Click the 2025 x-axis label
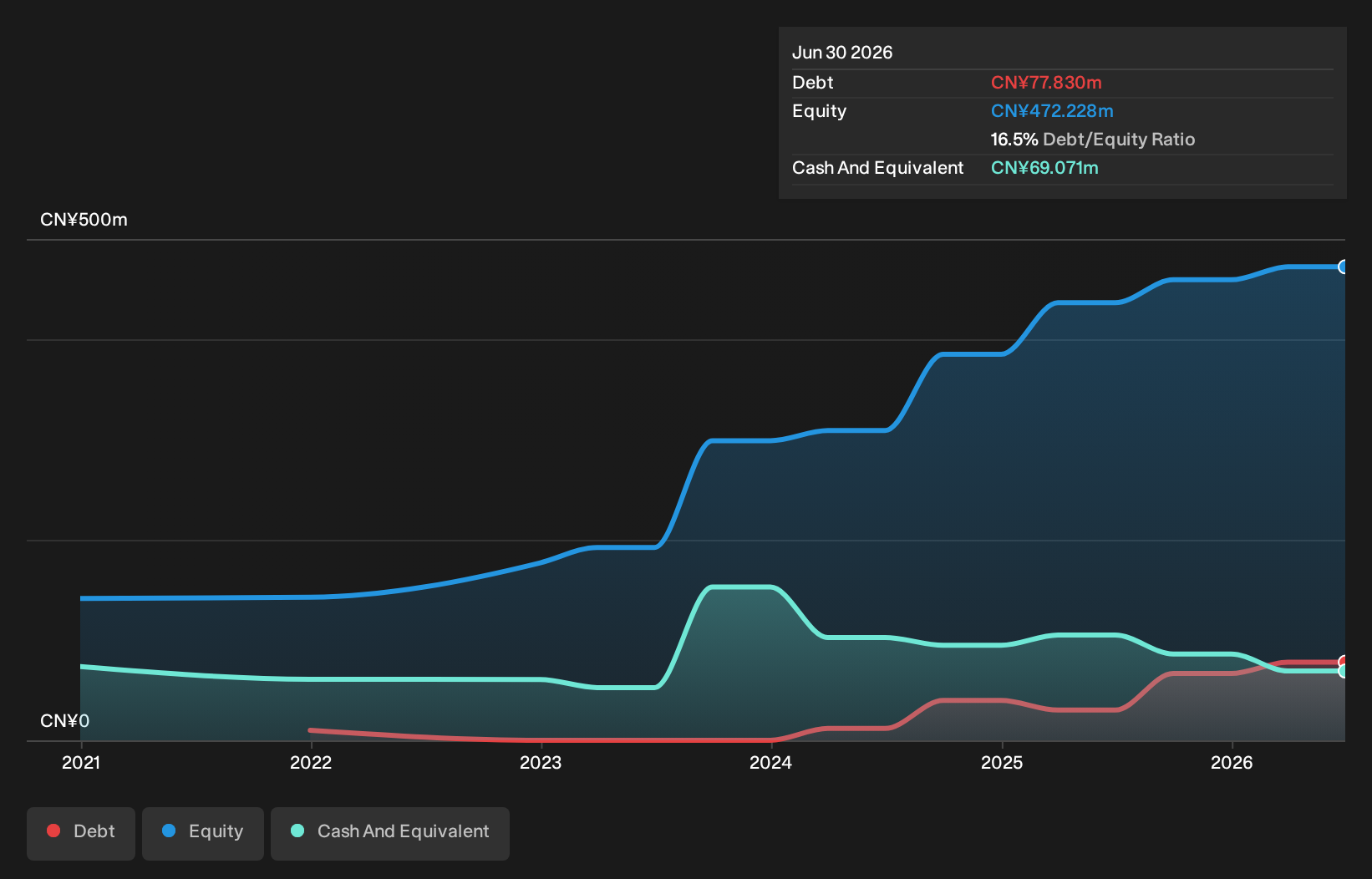The width and height of the screenshot is (1372, 879). click(1002, 762)
